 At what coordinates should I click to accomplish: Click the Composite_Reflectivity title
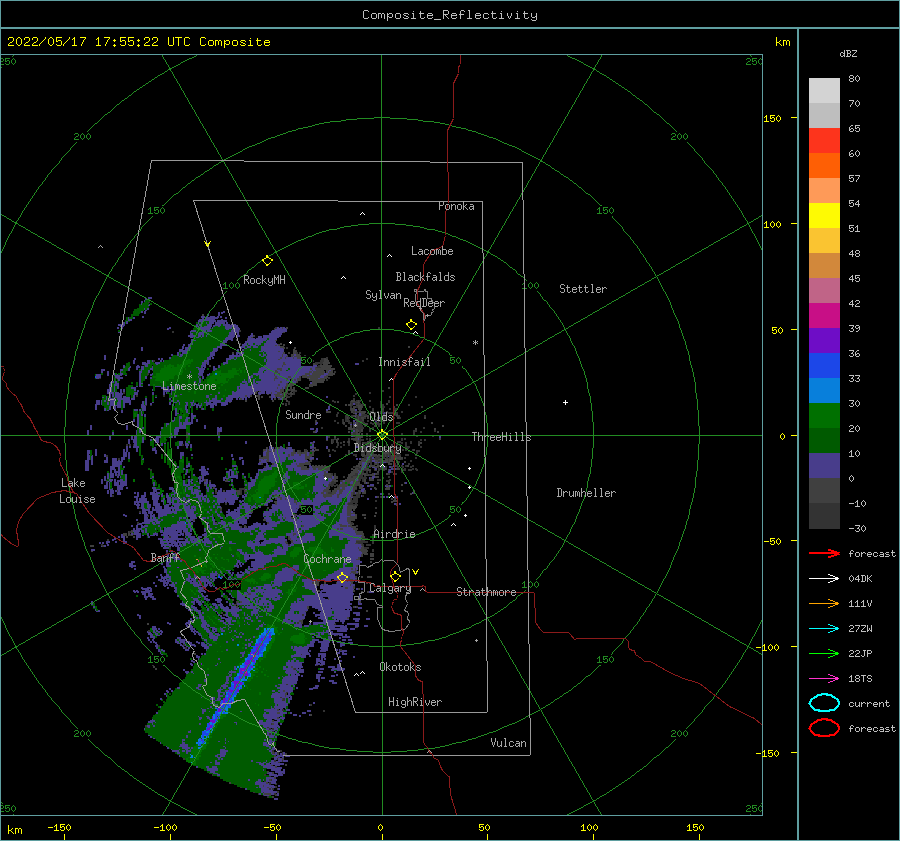tap(450, 15)
